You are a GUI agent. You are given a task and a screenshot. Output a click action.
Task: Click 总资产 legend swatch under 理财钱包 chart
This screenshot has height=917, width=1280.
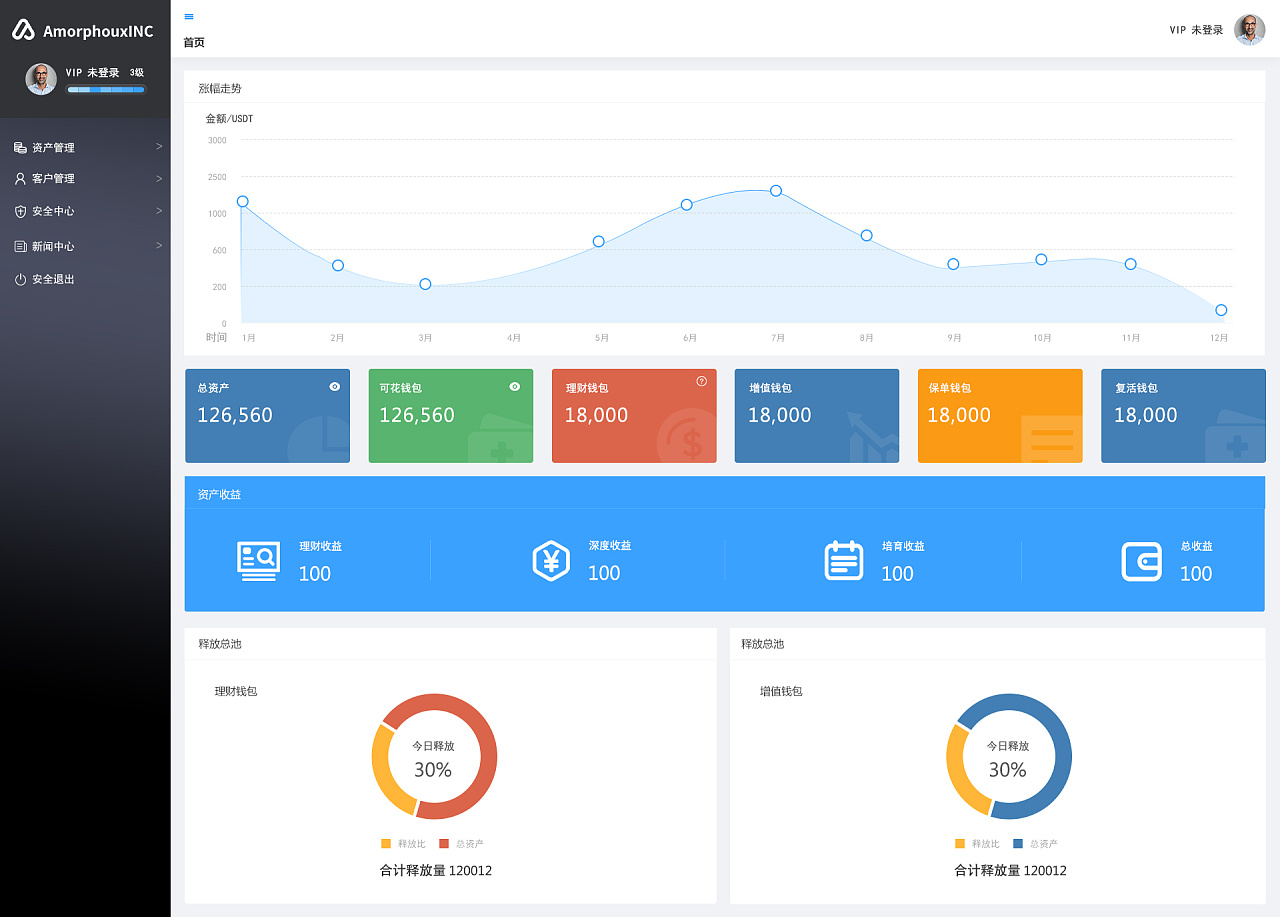[x=444, y=843]
